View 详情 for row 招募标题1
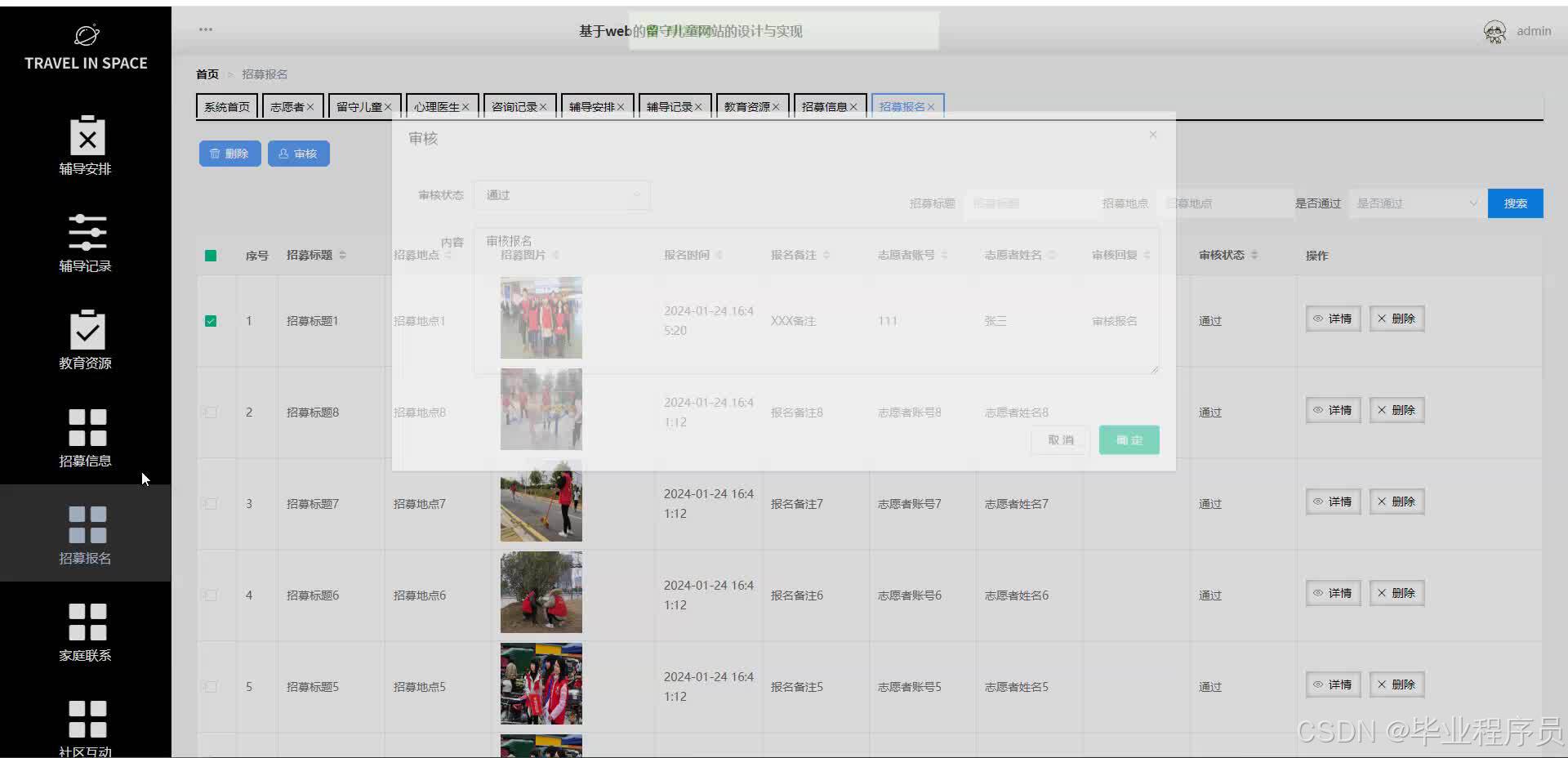This screenshot has width=1568, height=758. tap(1333, 319)
